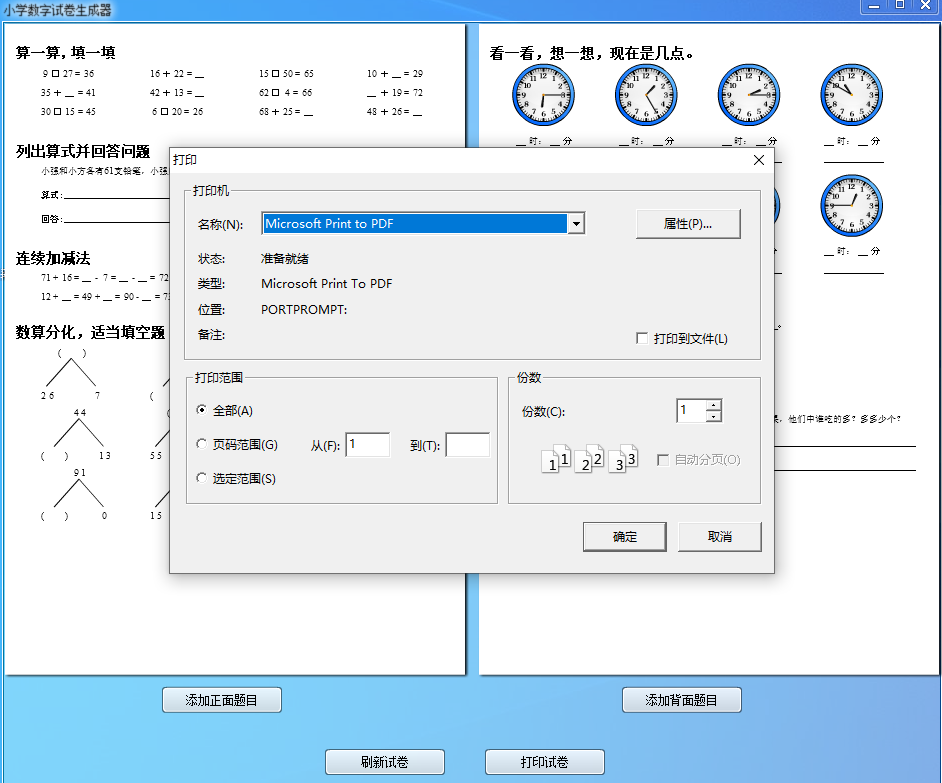
Task: Cancel the print dialog with 取消
Action: click(x=720, y=537)
